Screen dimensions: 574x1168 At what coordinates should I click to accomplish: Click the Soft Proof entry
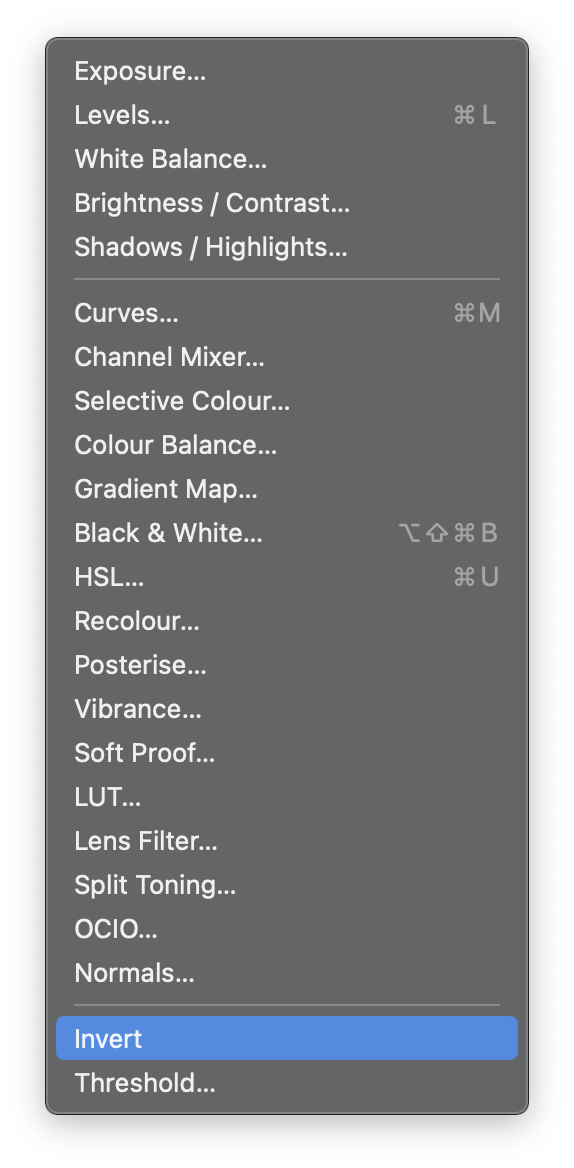tap(287, 753)
